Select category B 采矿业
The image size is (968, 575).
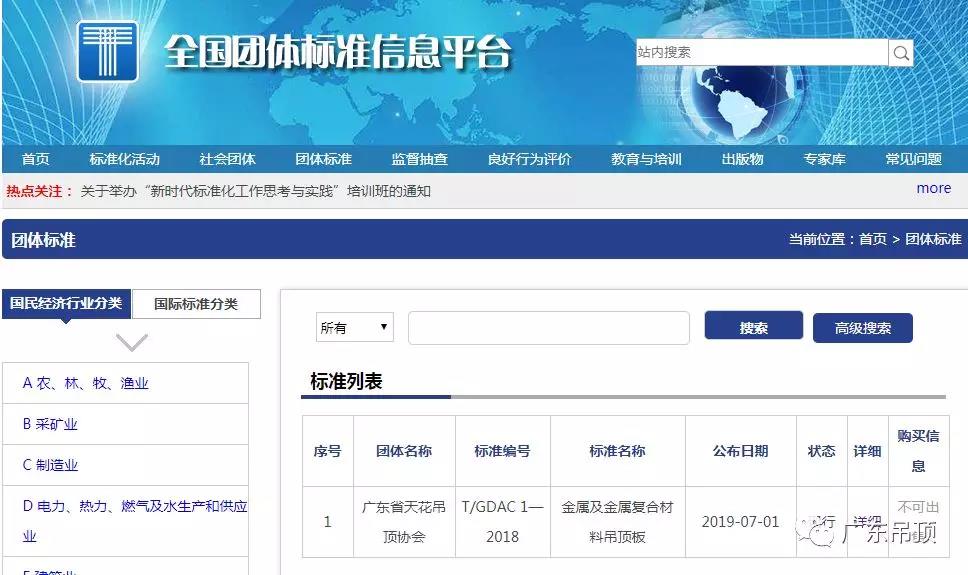pos(50,424)
